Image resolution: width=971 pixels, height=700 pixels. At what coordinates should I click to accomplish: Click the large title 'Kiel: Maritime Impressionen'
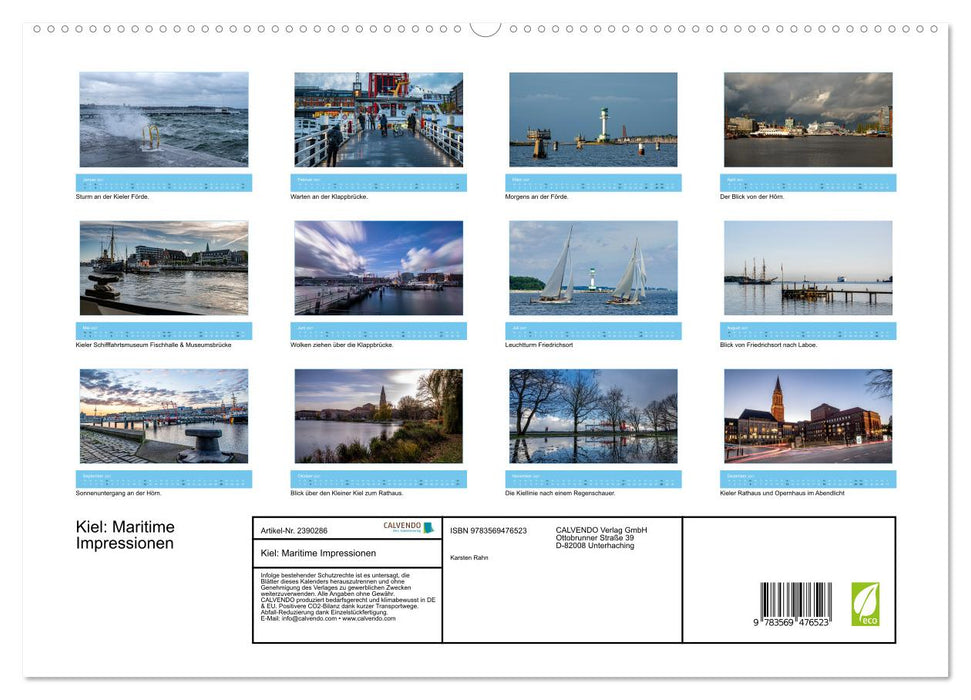coord(125,535)
